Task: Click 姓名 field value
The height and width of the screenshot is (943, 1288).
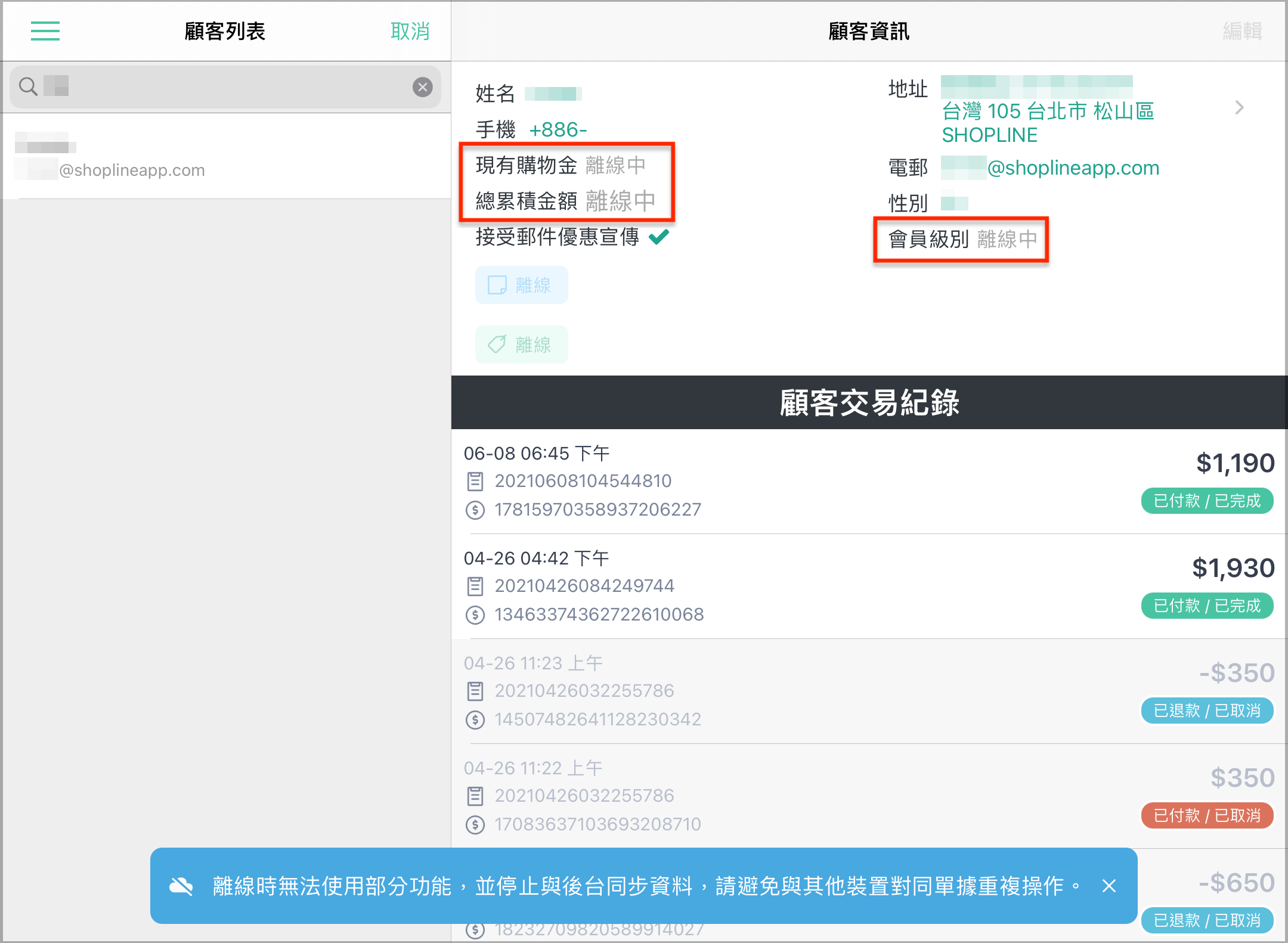Action: pyautogui.click(x=553, y=94)
